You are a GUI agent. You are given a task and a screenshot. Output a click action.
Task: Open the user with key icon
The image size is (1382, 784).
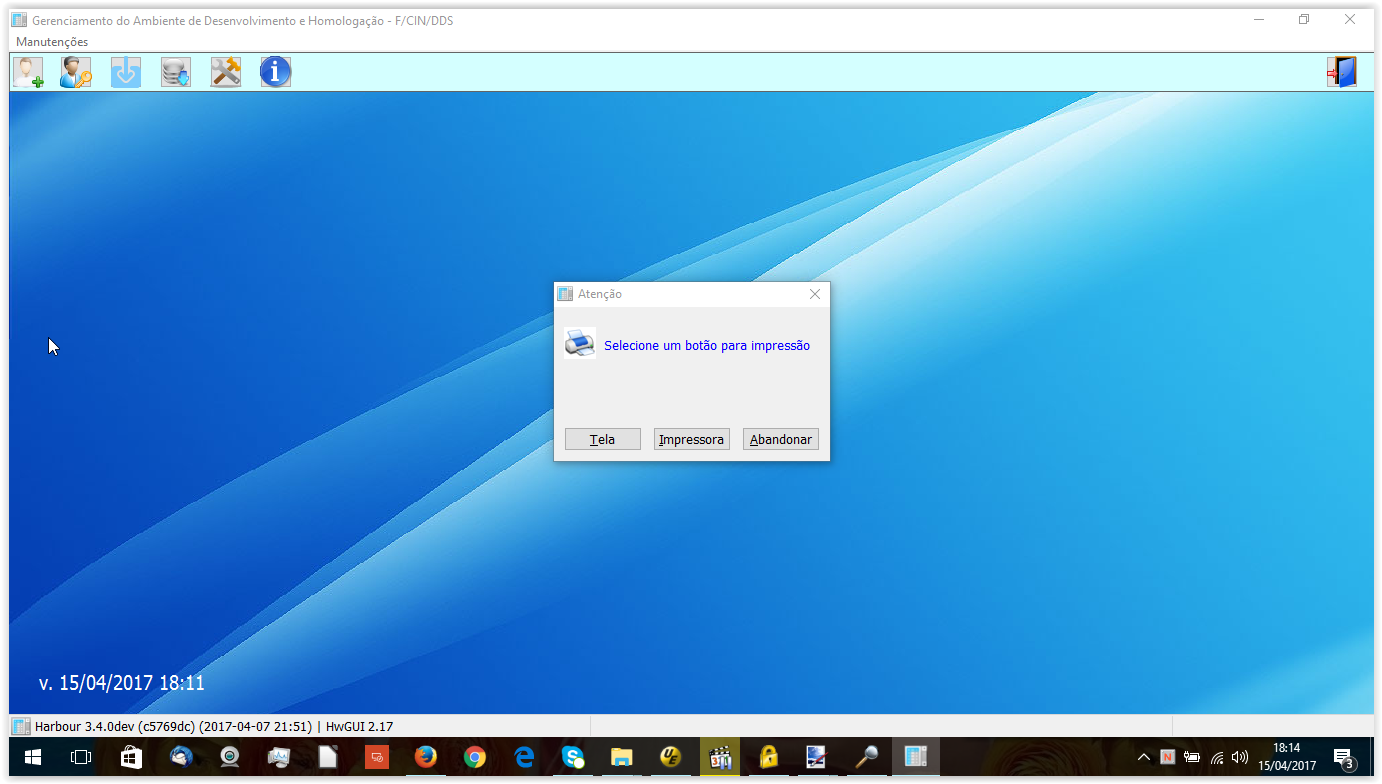76,72
